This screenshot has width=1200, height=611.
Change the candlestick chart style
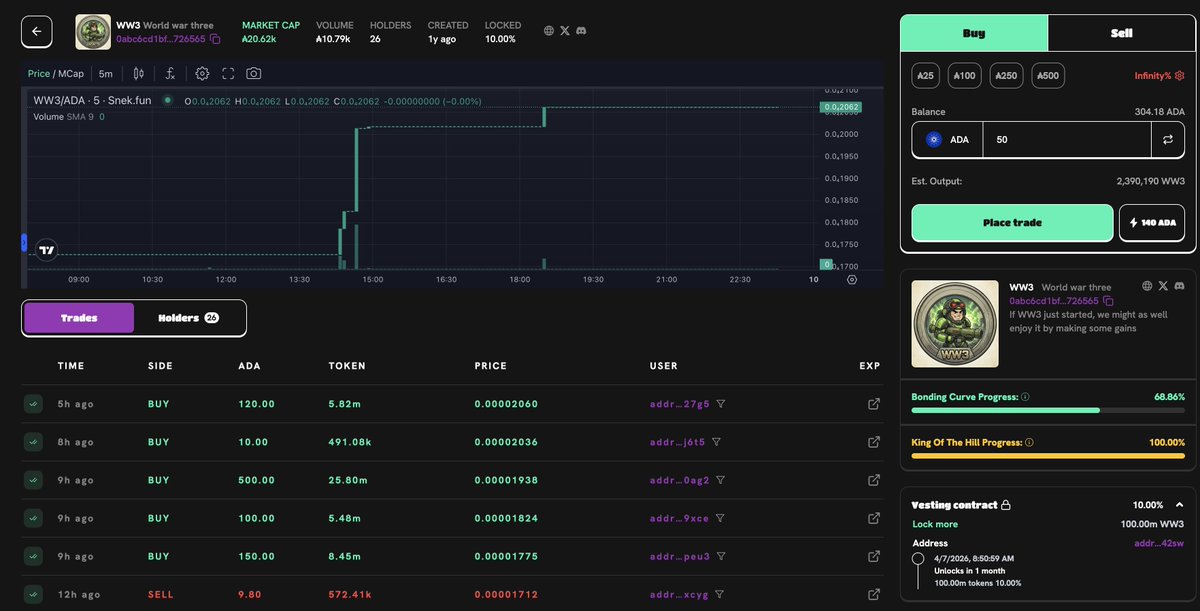(139, 73)
